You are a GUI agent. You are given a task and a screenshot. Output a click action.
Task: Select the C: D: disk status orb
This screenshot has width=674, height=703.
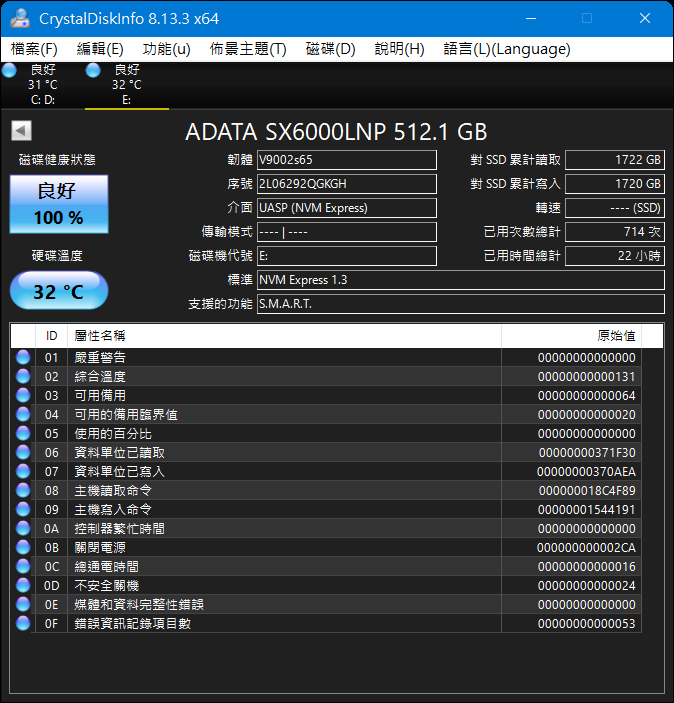9,70
